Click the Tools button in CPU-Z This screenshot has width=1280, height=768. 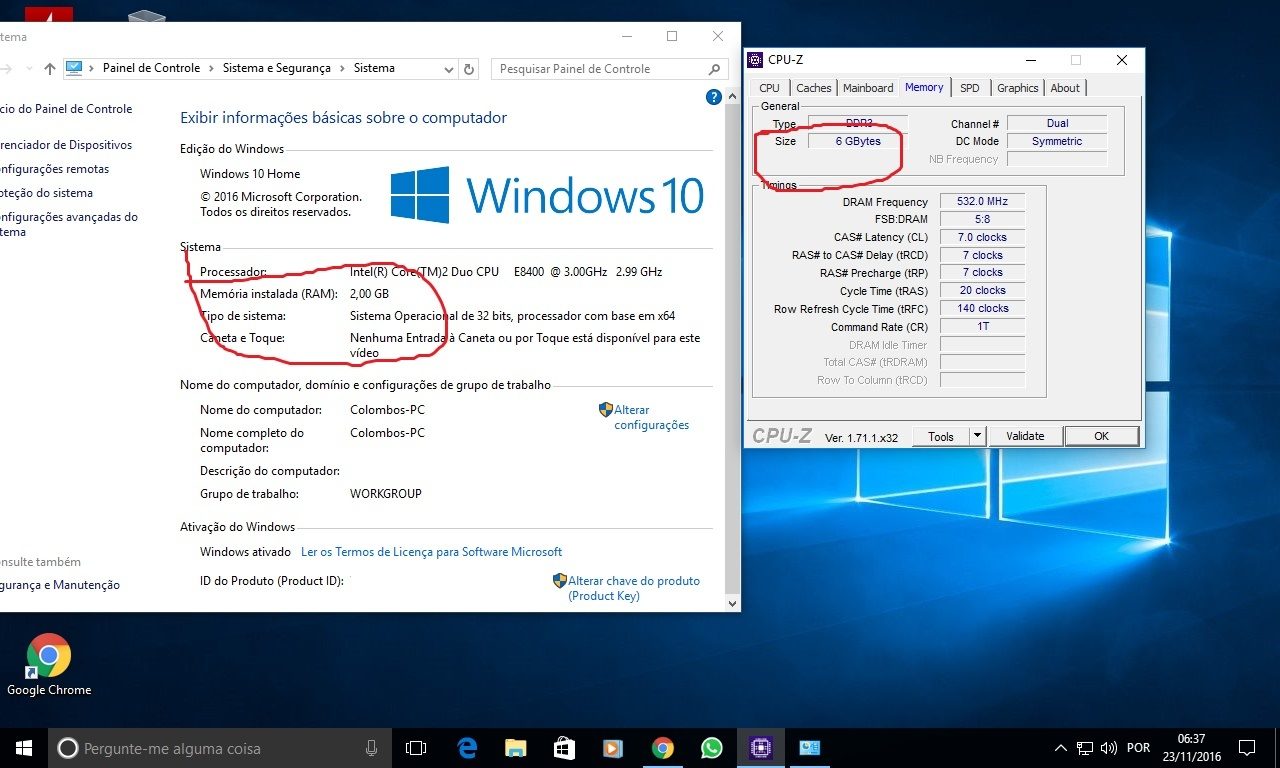941,436
